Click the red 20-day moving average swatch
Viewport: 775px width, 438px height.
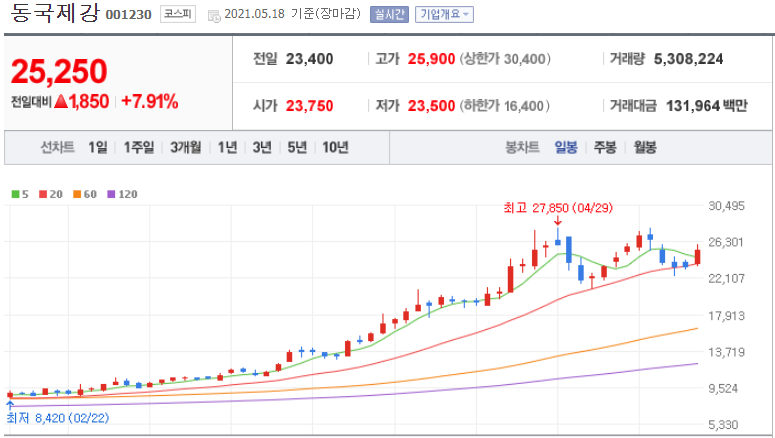tap(43, 194)
